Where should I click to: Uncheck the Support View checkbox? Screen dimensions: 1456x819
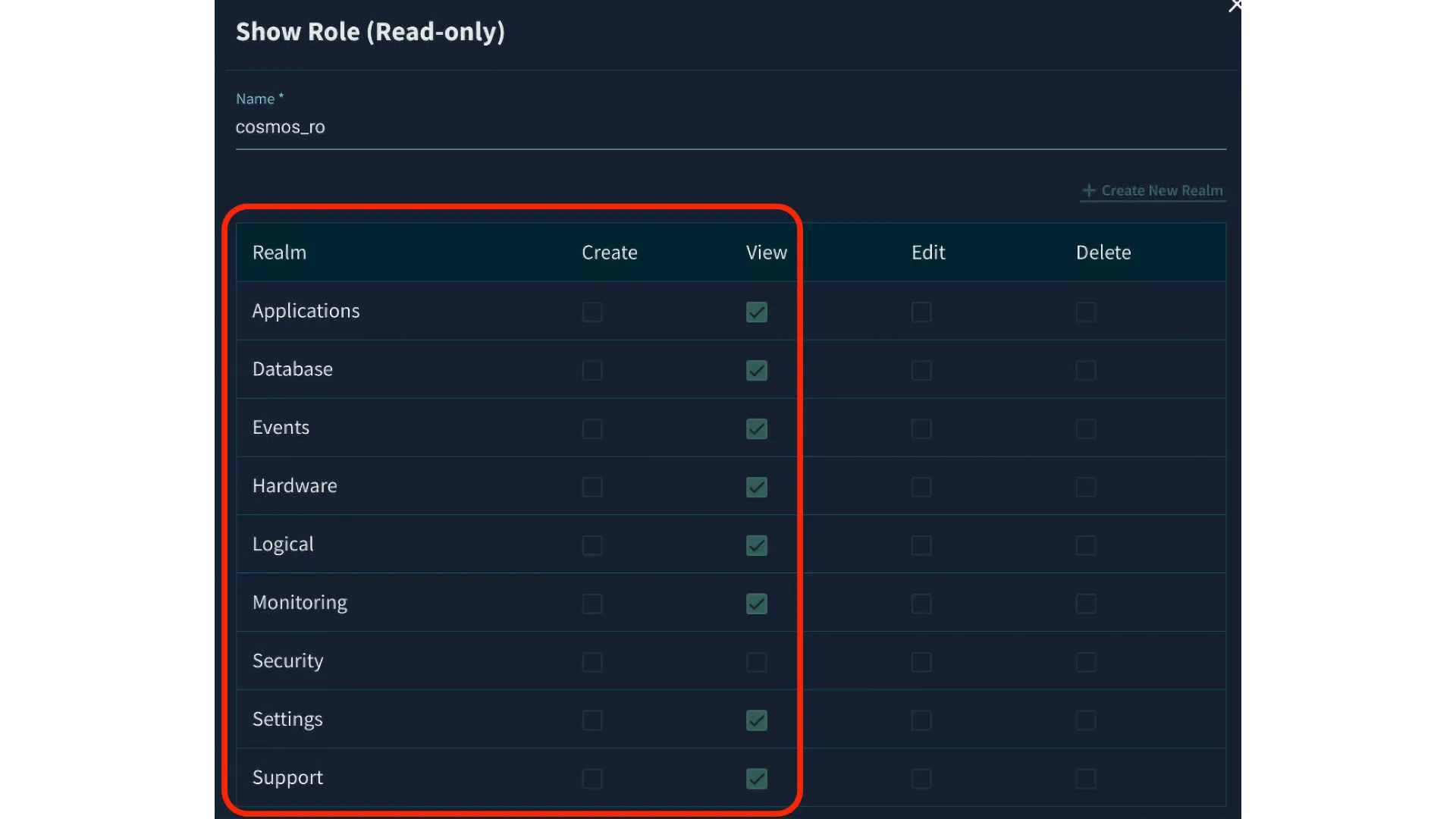click(756, 779)
